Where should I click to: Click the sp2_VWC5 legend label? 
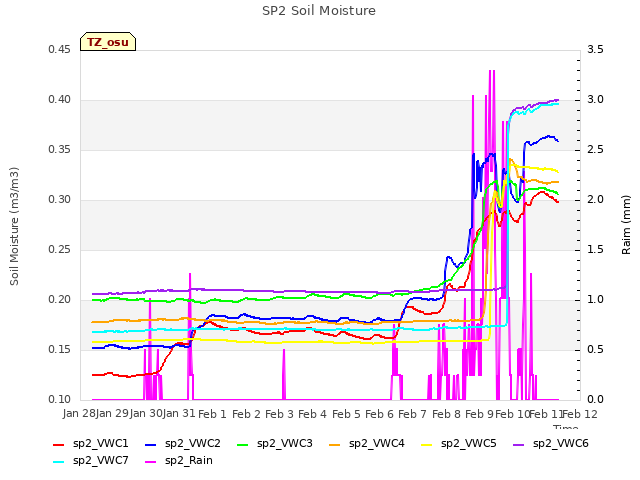(469, 443)
